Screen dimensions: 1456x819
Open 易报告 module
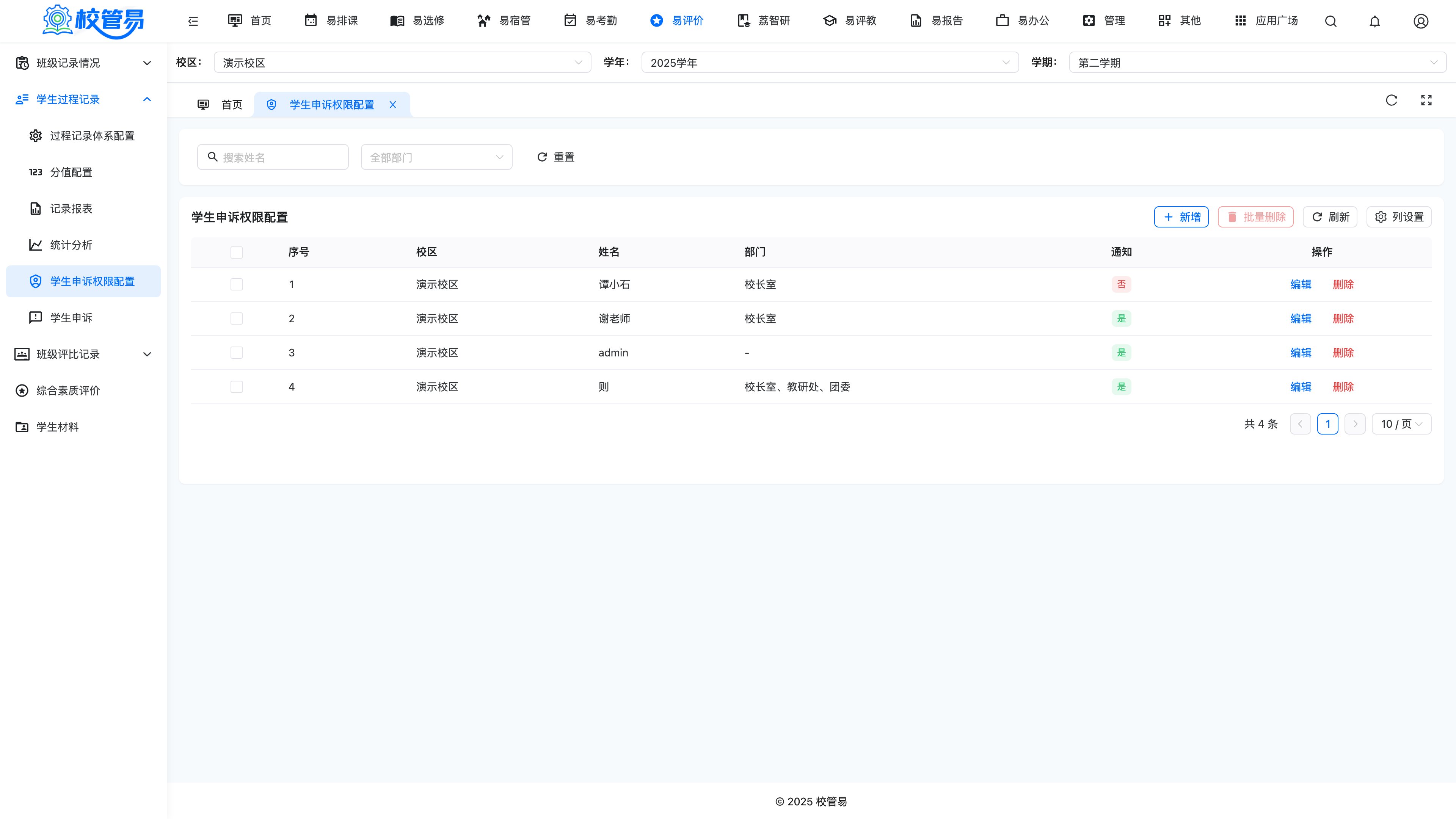click(x=937, y=21)
